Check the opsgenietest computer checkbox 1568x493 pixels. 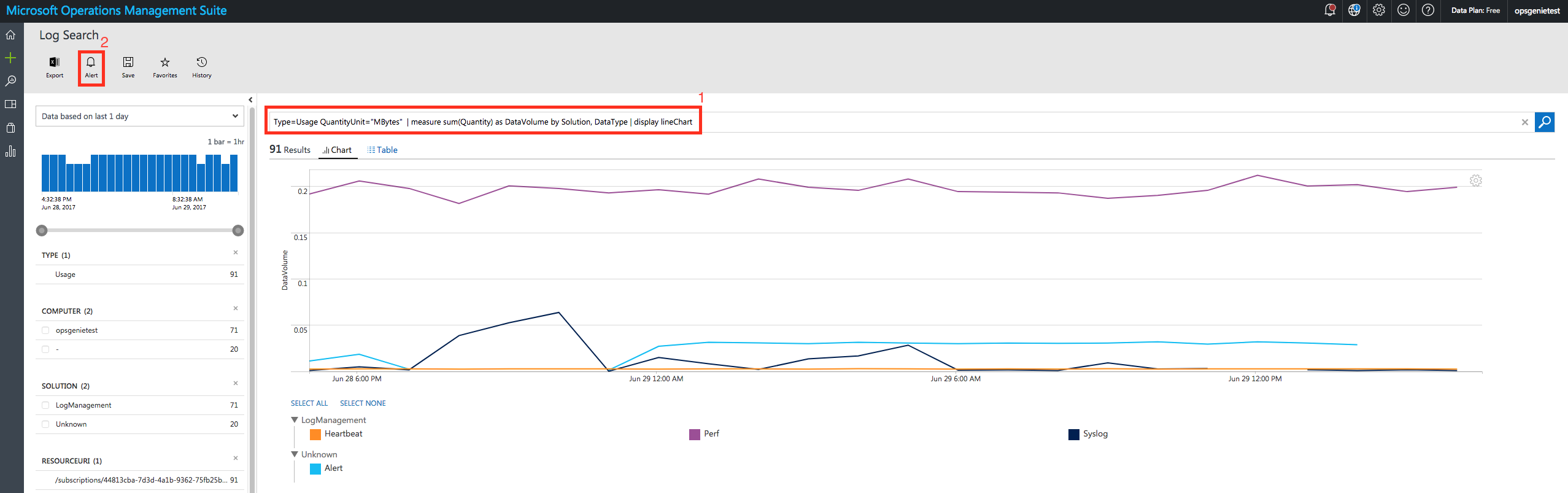tap(45, 330)
